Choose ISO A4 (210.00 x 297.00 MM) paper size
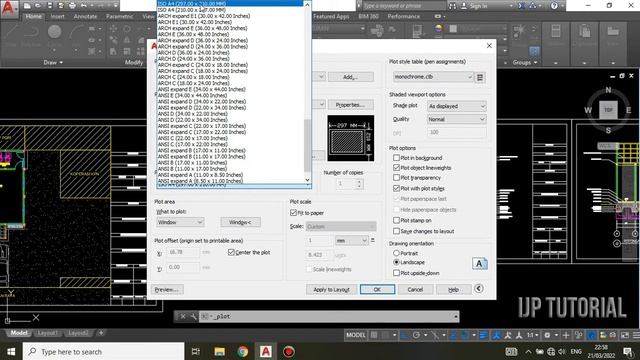Viewport: 640px width, 360px height. pos(230,9)
